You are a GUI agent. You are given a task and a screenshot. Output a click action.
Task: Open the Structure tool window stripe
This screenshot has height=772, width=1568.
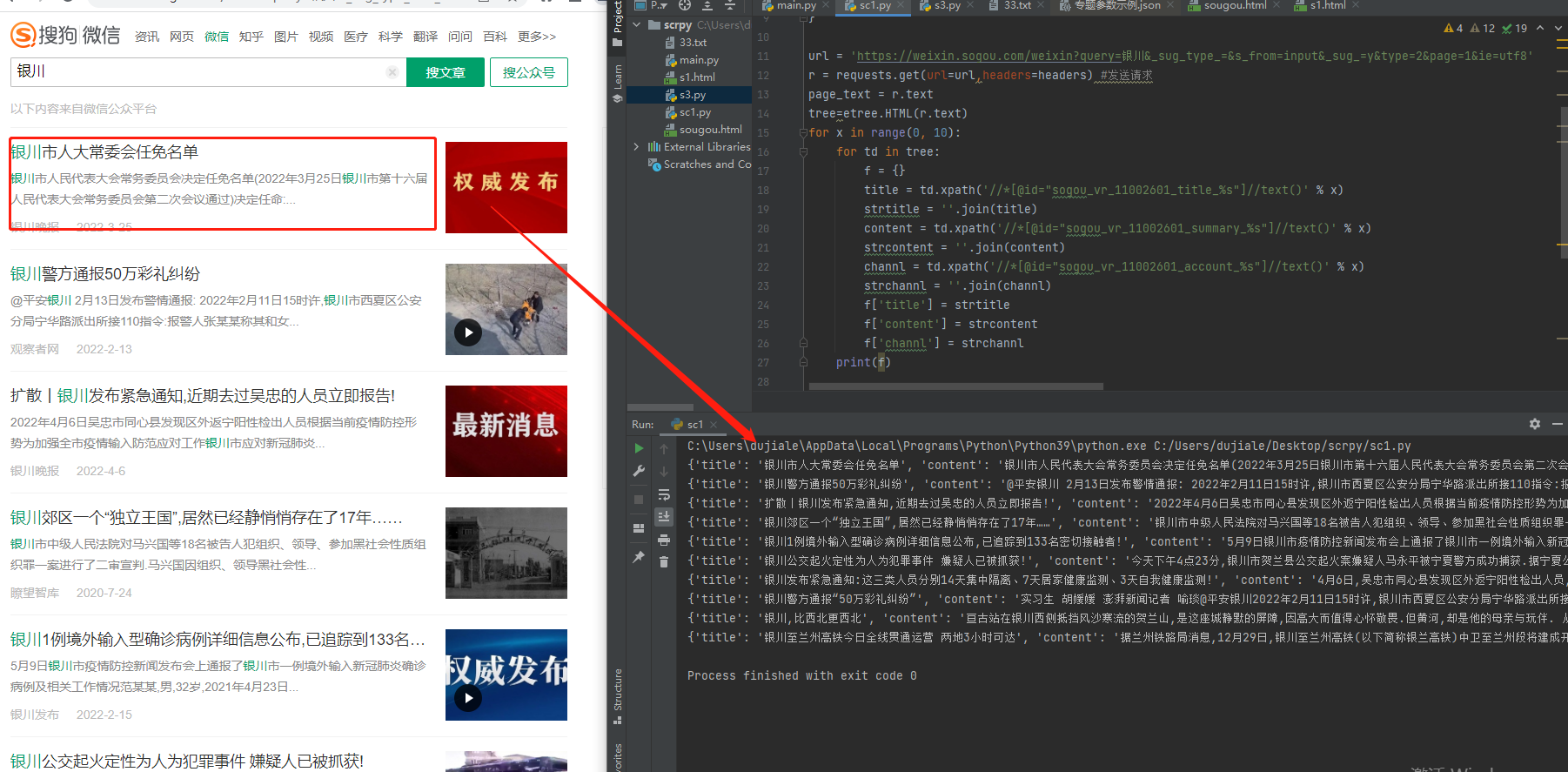(618, 696)
